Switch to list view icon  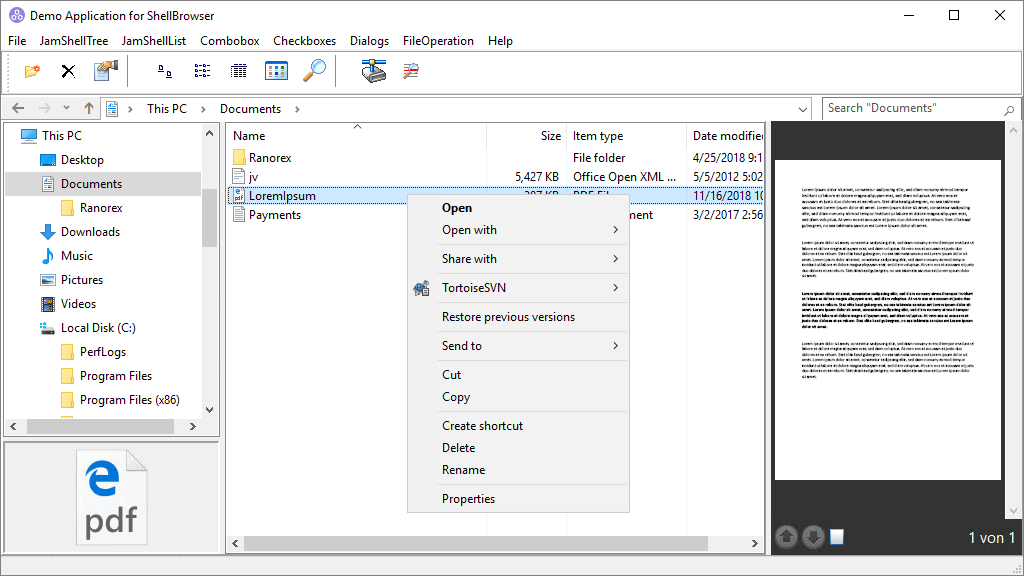(202, 71)
